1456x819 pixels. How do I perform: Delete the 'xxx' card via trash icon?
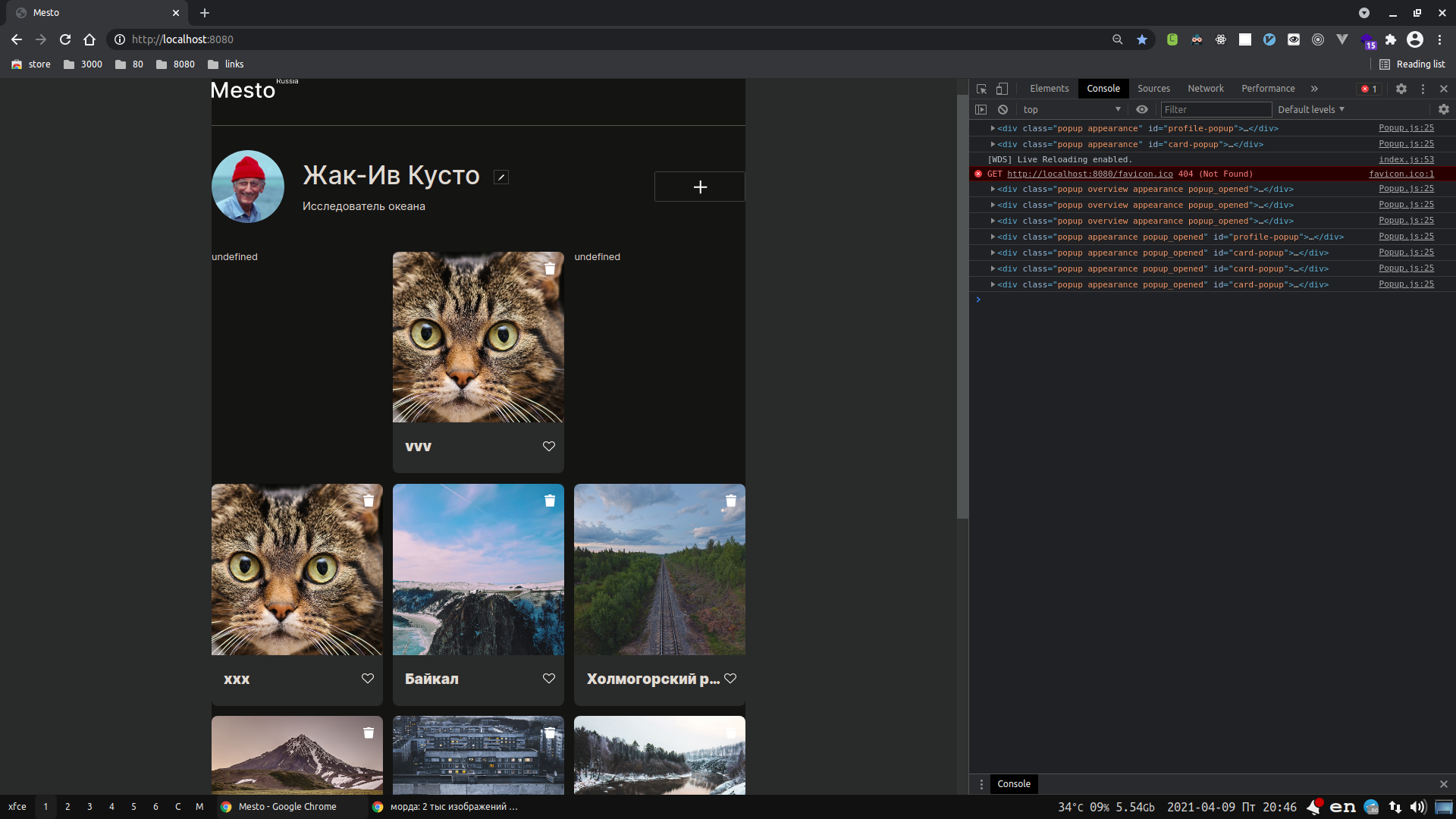[x=369, y=500]
